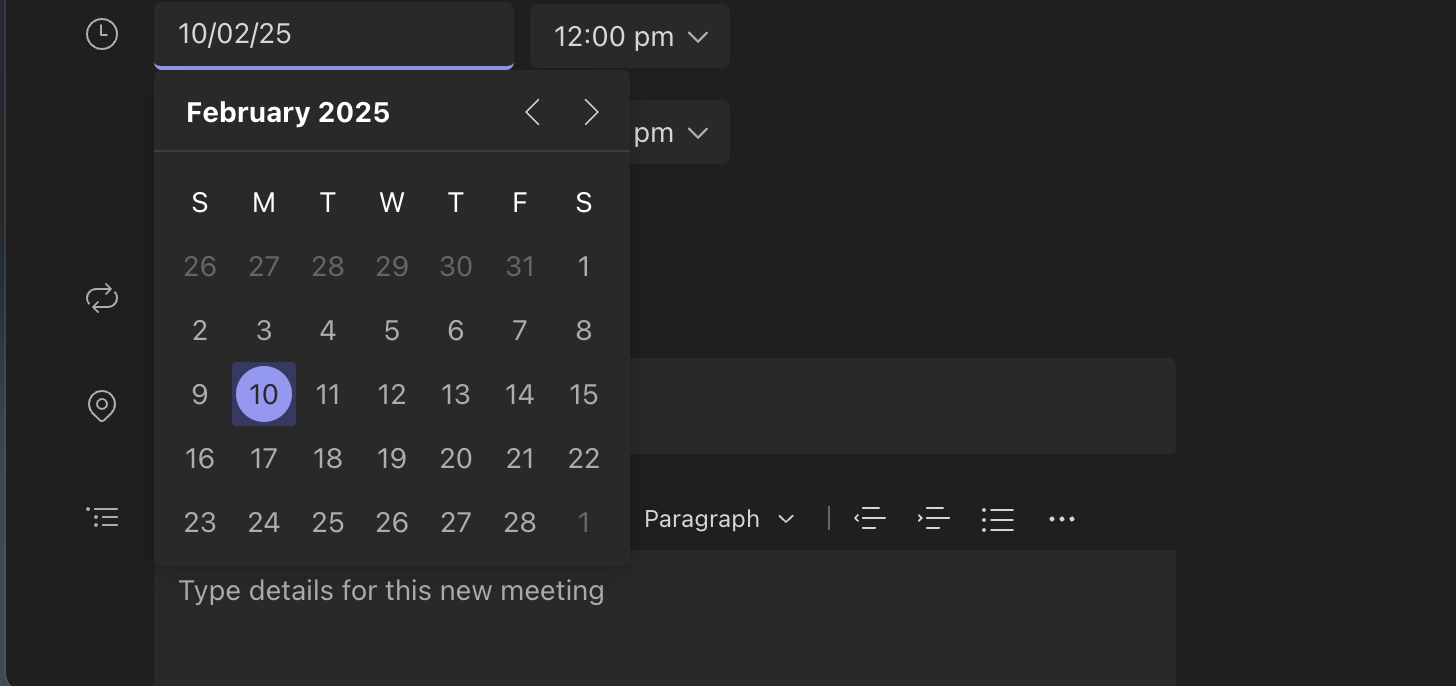The image size is (1456, 686).
Task: Select the meeting details icon in sidebar
Action: 102,517
